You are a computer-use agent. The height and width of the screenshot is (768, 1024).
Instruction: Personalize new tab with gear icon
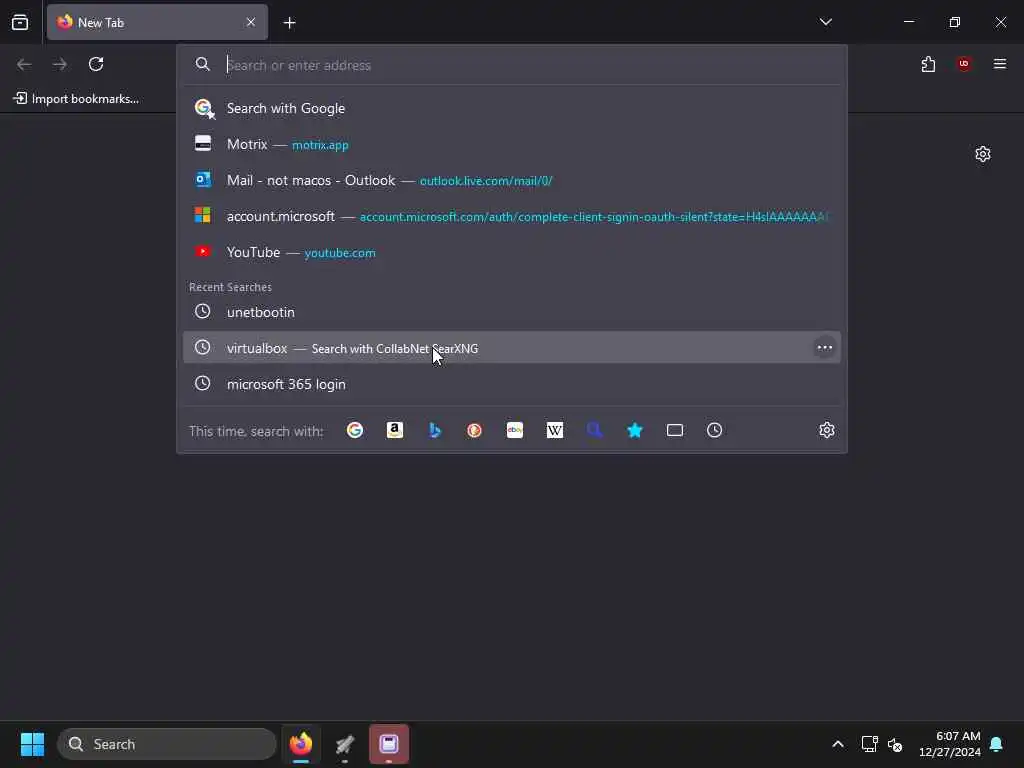click(983, 154)
